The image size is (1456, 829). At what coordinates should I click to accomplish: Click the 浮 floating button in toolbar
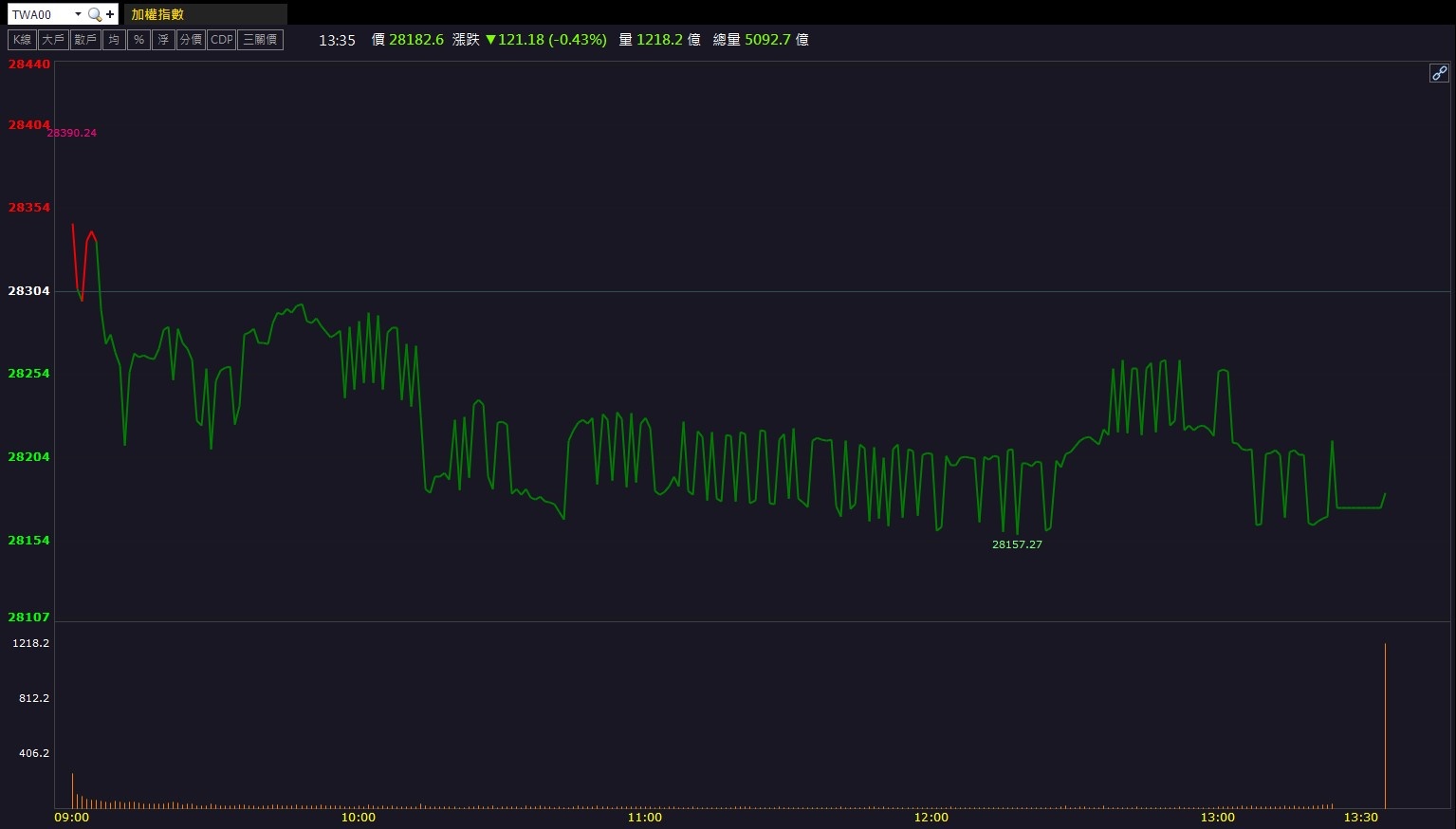click(x=163, y=40)
